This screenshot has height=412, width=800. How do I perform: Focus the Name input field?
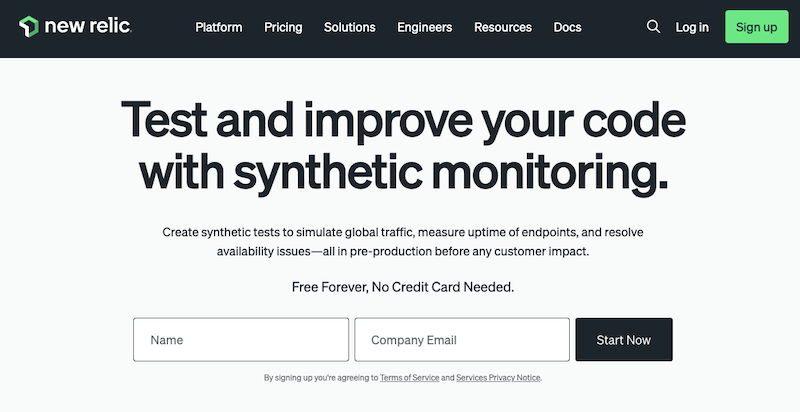(x=241, y=340)
